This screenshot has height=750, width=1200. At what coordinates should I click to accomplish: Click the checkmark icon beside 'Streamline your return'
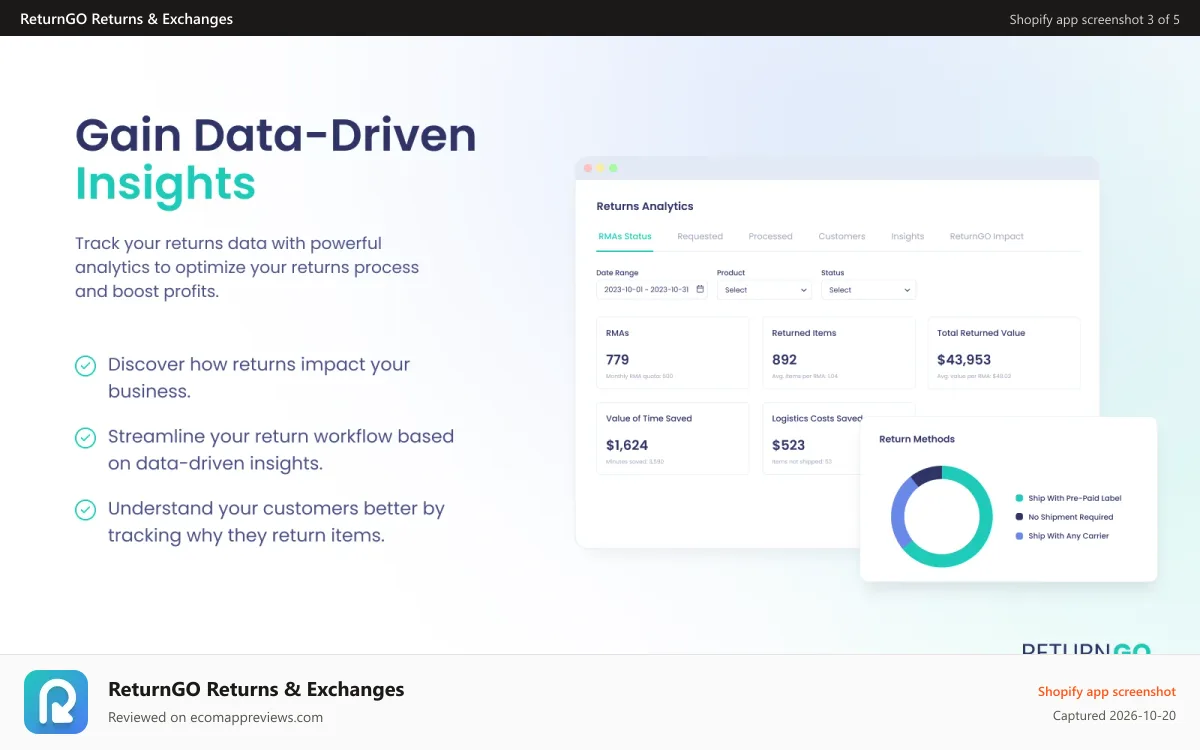click(x=86, y=438)
